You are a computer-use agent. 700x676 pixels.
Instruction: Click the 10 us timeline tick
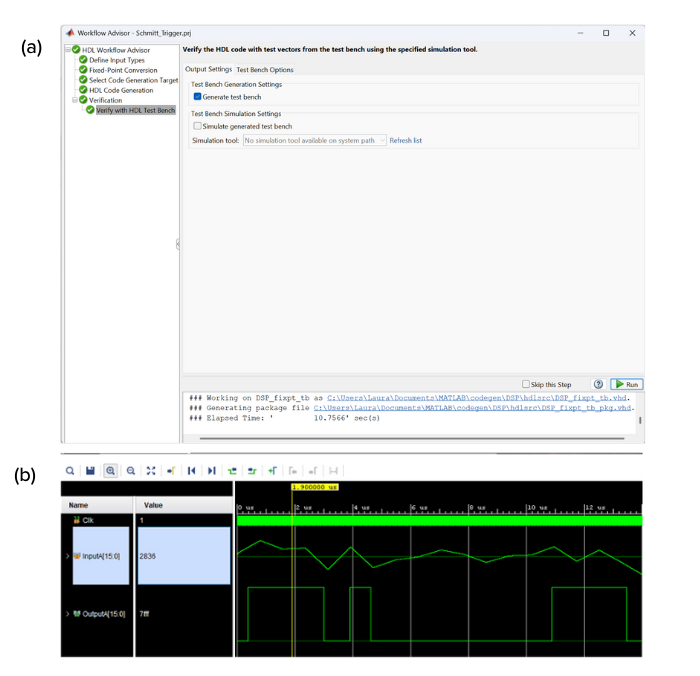point(537,508)
